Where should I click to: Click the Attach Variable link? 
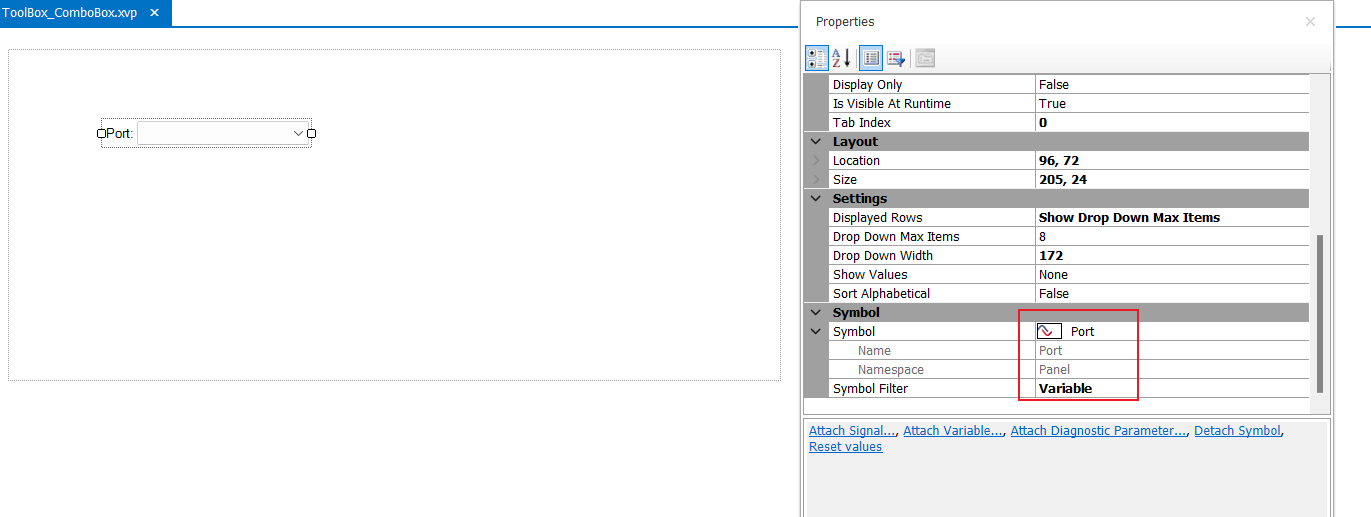click(954, 431)
